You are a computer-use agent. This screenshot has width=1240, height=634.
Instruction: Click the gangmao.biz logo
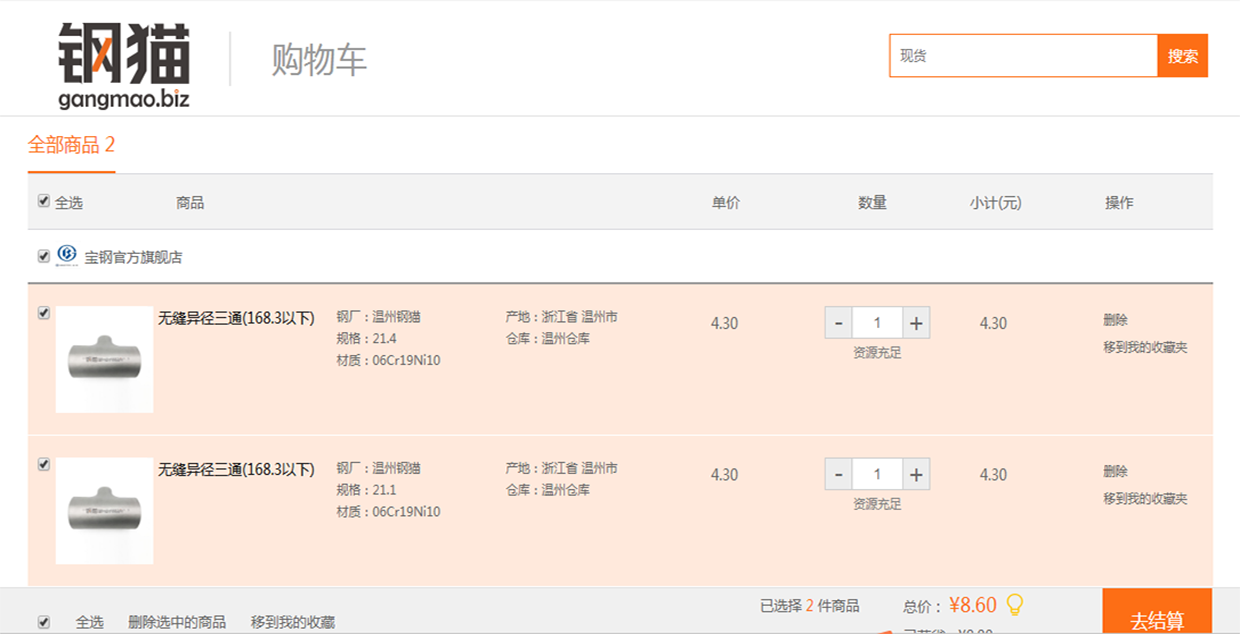click(x=124, y=64)
